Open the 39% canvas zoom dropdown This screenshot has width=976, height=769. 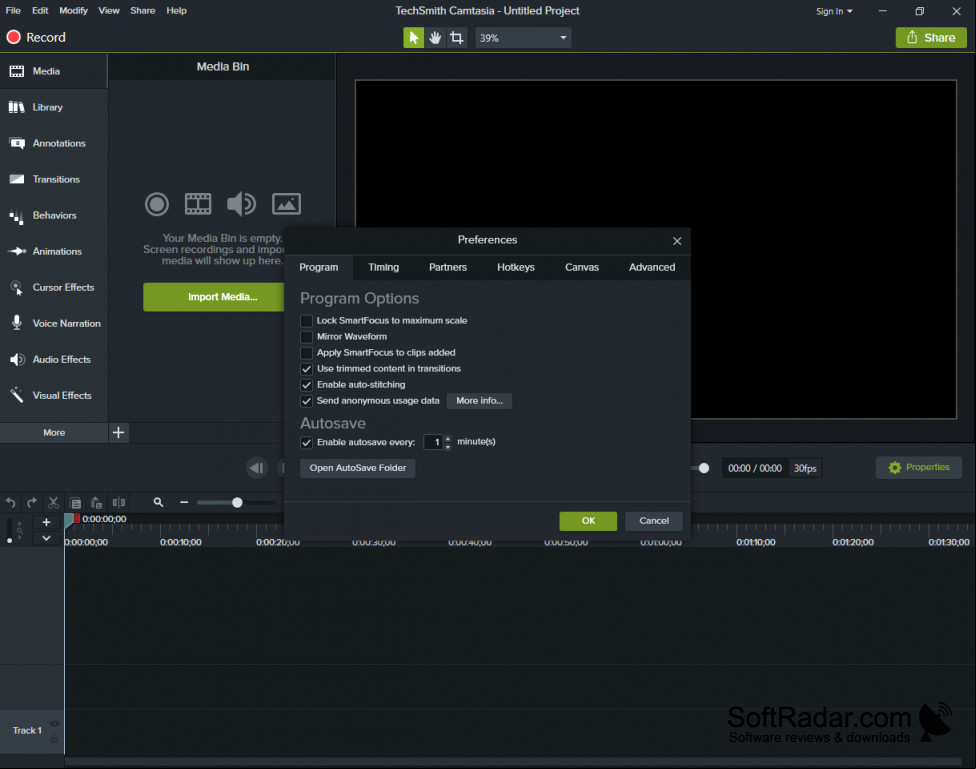point(523,38)
